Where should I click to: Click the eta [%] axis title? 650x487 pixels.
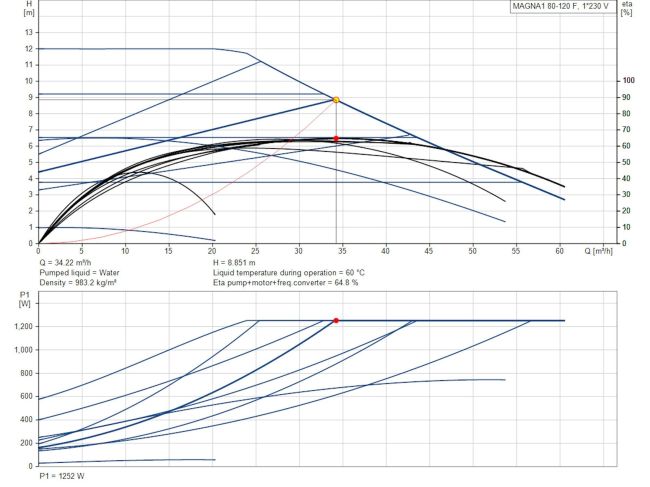627,9
